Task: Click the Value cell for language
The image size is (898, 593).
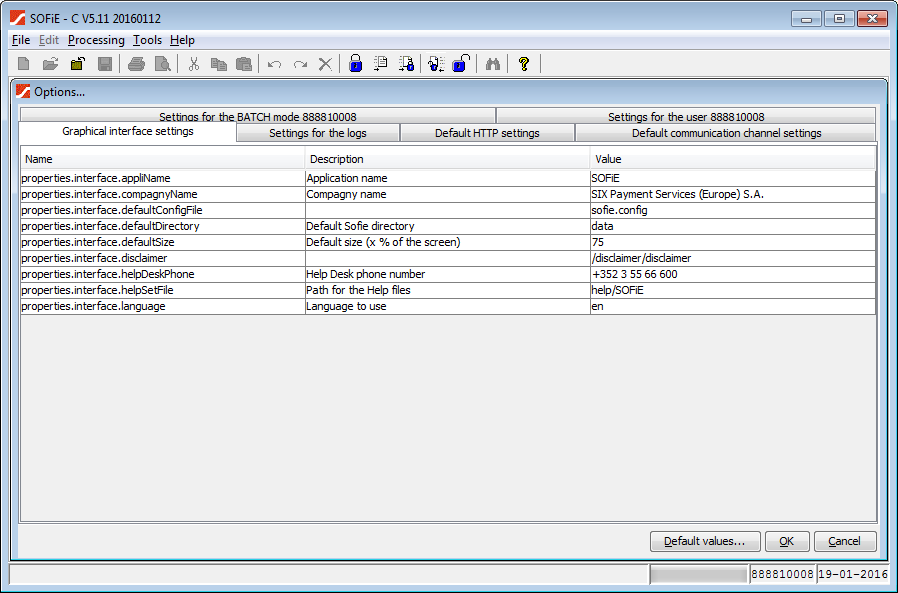Action: pos(732,306)
